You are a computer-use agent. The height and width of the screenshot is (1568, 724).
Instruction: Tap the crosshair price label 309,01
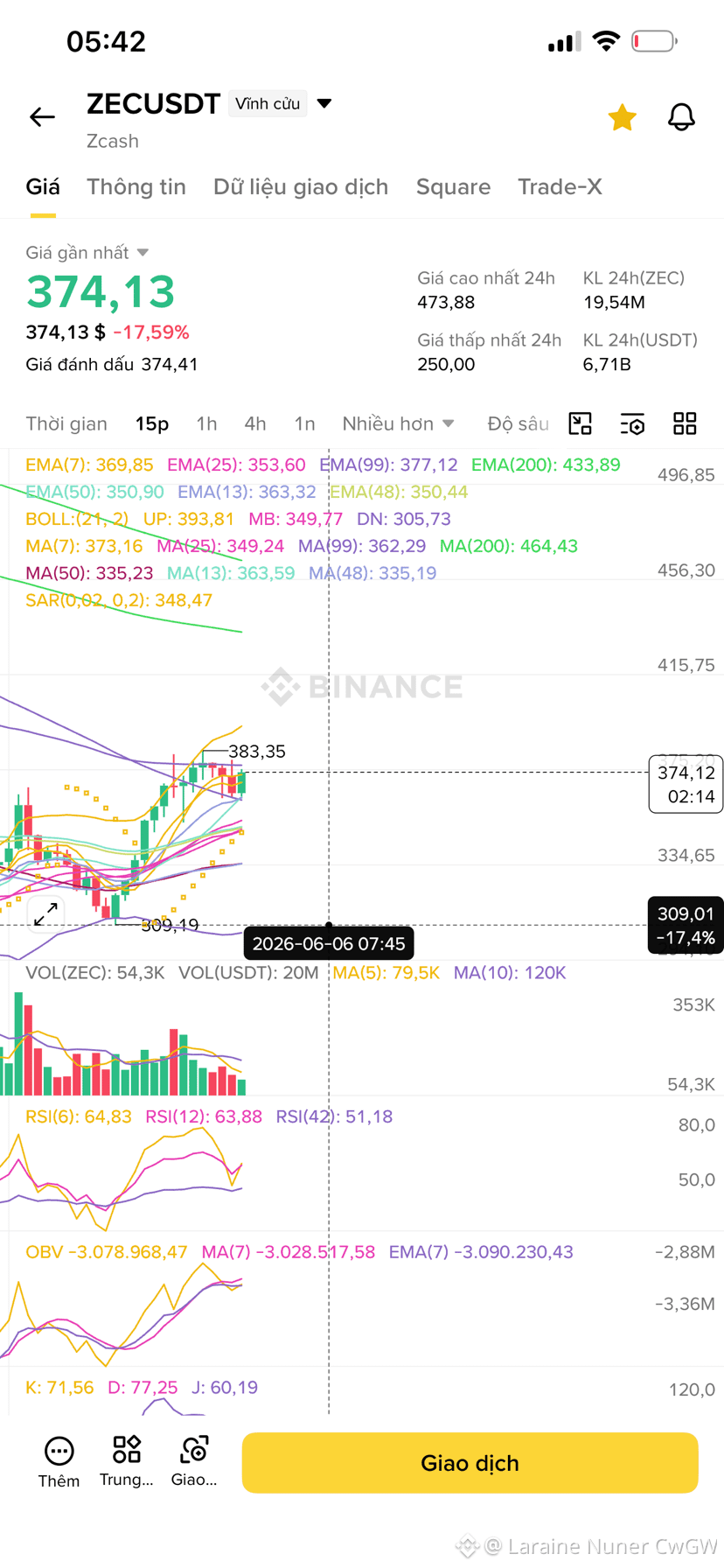pyautogui.click(x=686, y=925)
